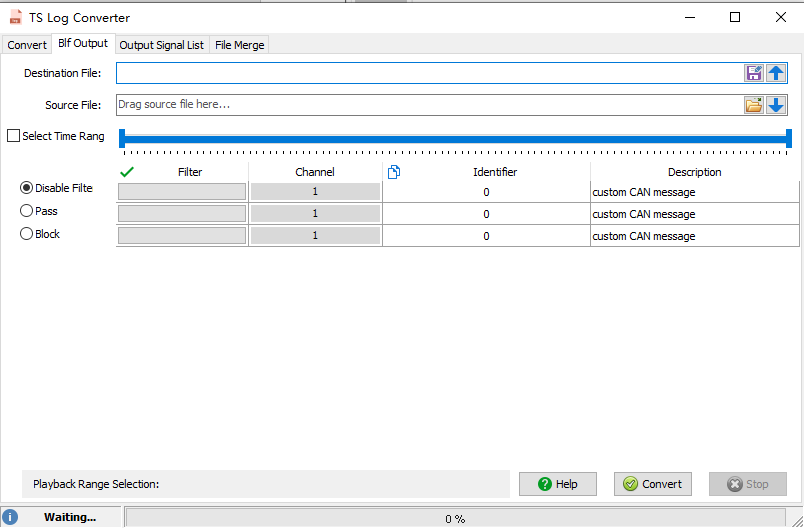The image size is (804, 528).
Task: Switch to the Output Signal List tab
Action: (161, 45)
